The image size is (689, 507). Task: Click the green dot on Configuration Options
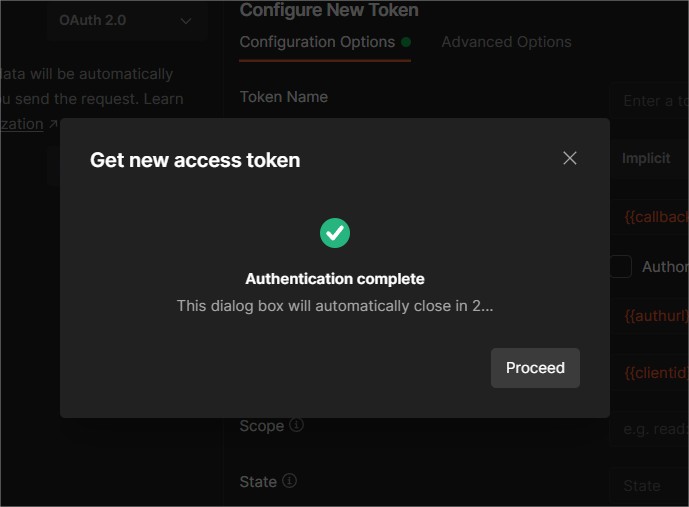[406, 42]
